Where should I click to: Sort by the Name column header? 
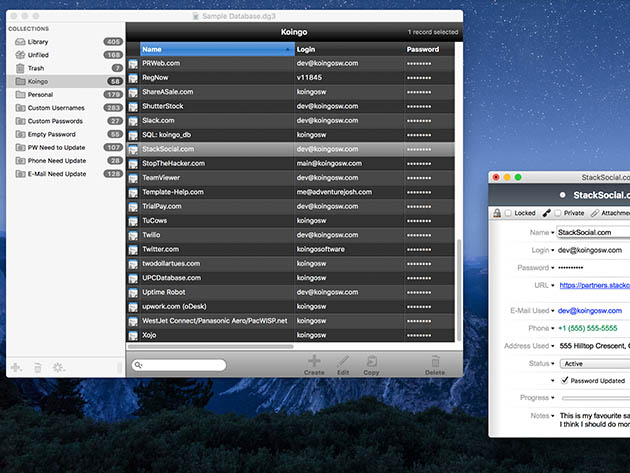pyautogui.click(x=217, y=49)
